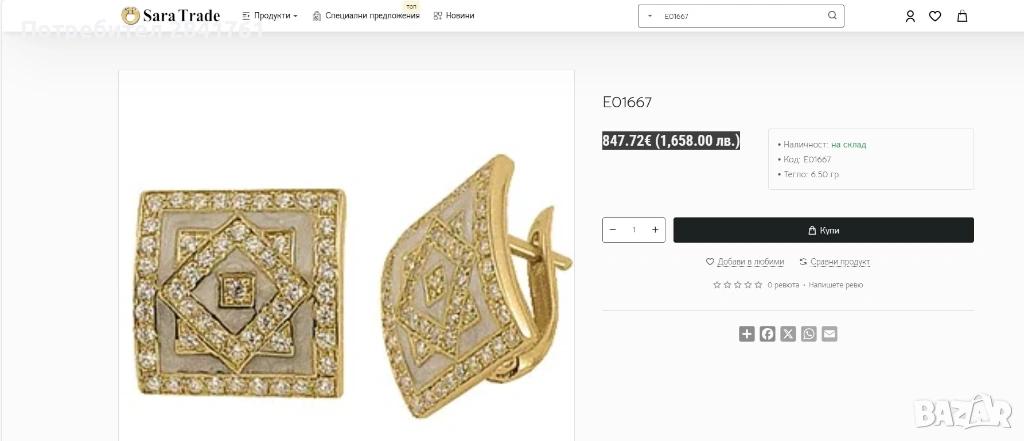Image resolution: width=1024 pixels, height=441 pixels.
Task: Open Специални предложения menu item
Action: coord(366,16)
